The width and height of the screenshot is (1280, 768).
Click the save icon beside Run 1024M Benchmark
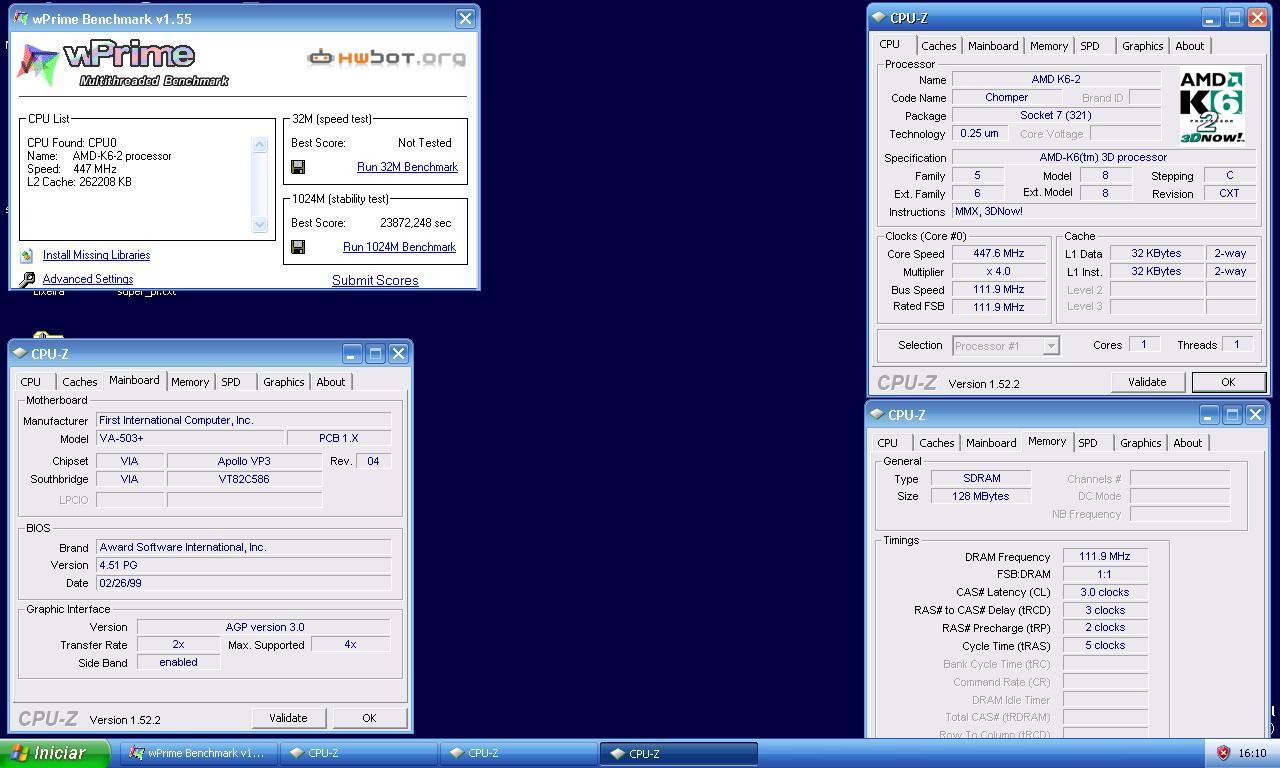pyautogui.click(x=298, y=247)
